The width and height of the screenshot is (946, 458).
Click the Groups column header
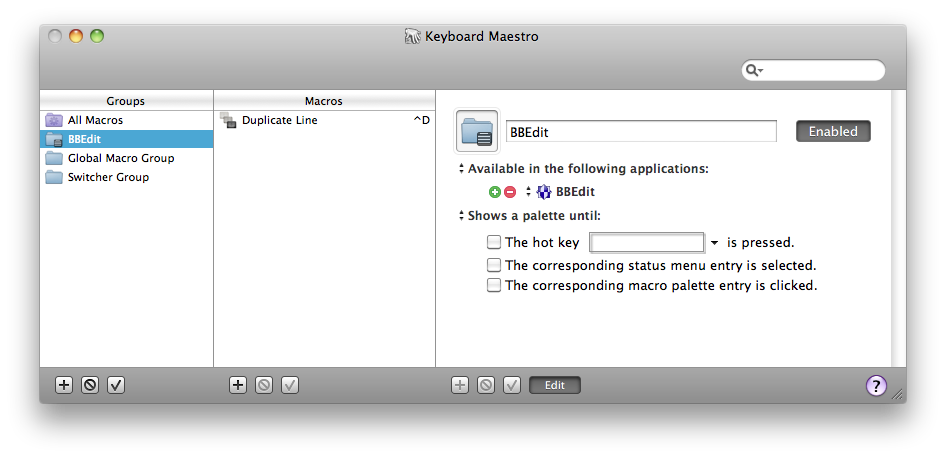click(x=126, y=101)
